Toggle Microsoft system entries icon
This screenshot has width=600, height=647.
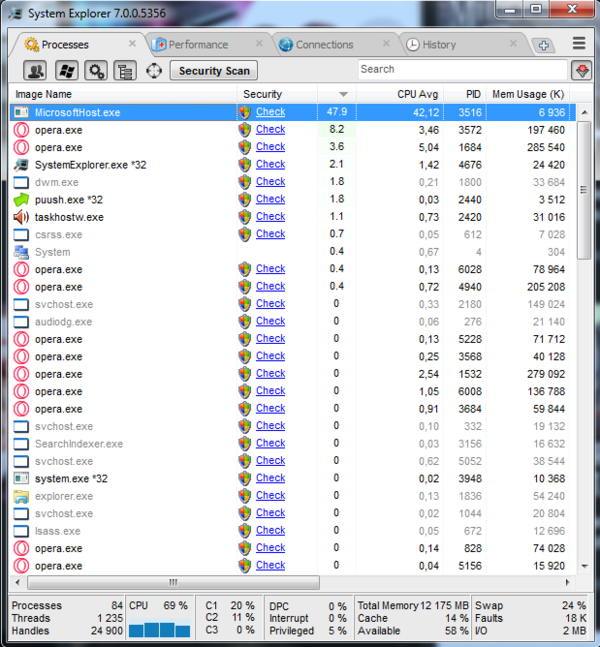pos(67,71)
